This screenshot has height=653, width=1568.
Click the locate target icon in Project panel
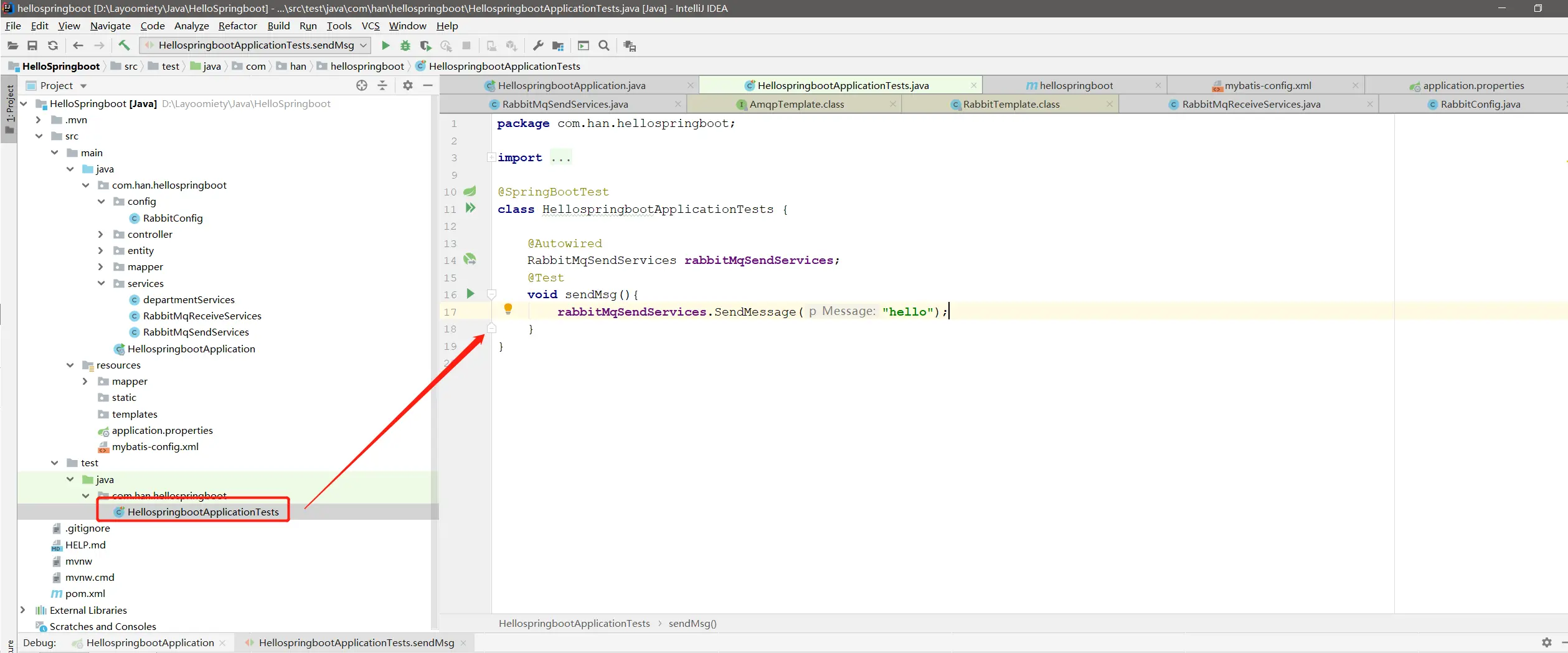(x=362, y=85)
